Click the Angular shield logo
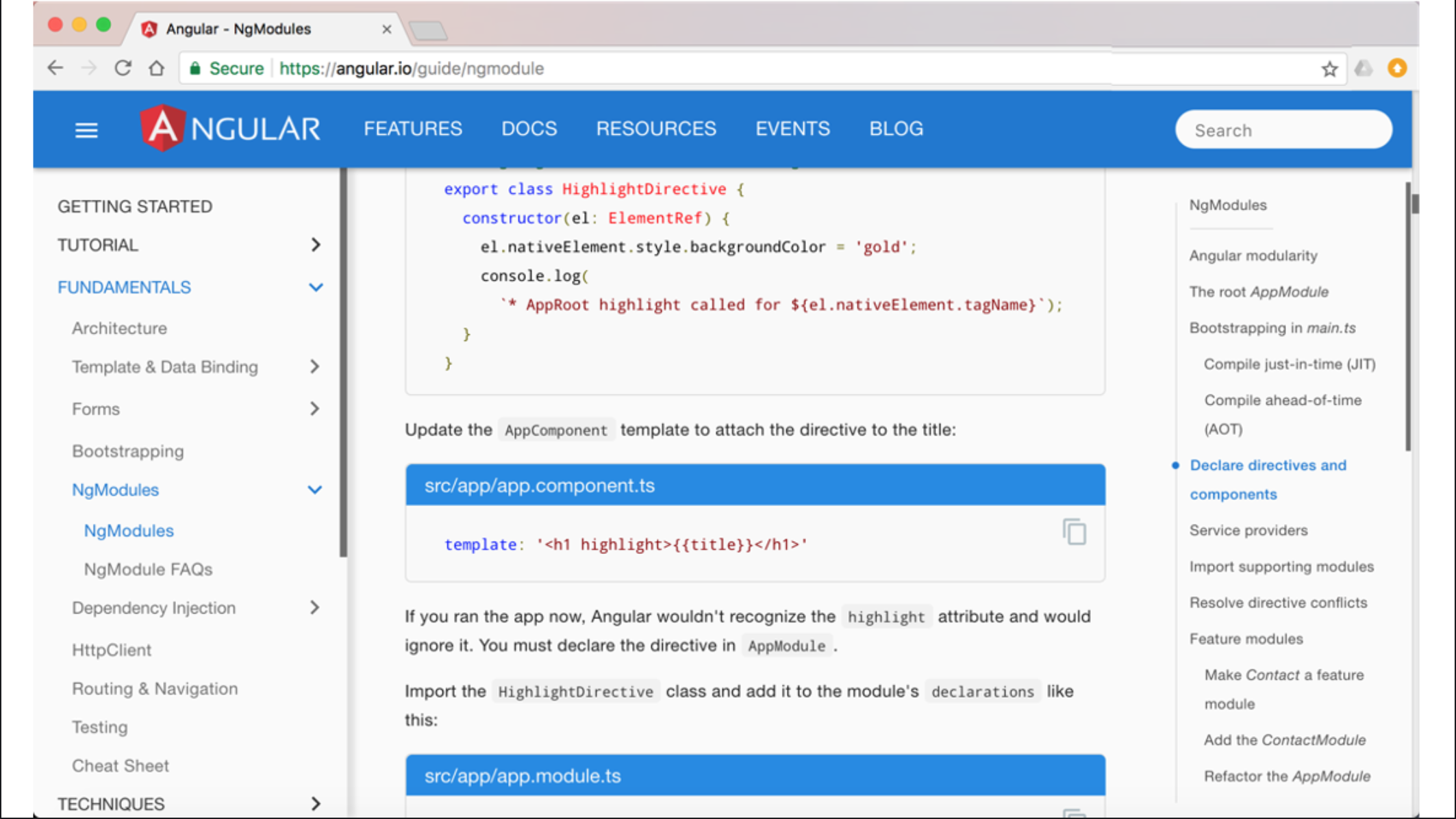Image resolution: width=1456 pixels, height=819 pixels. (162, 128)
